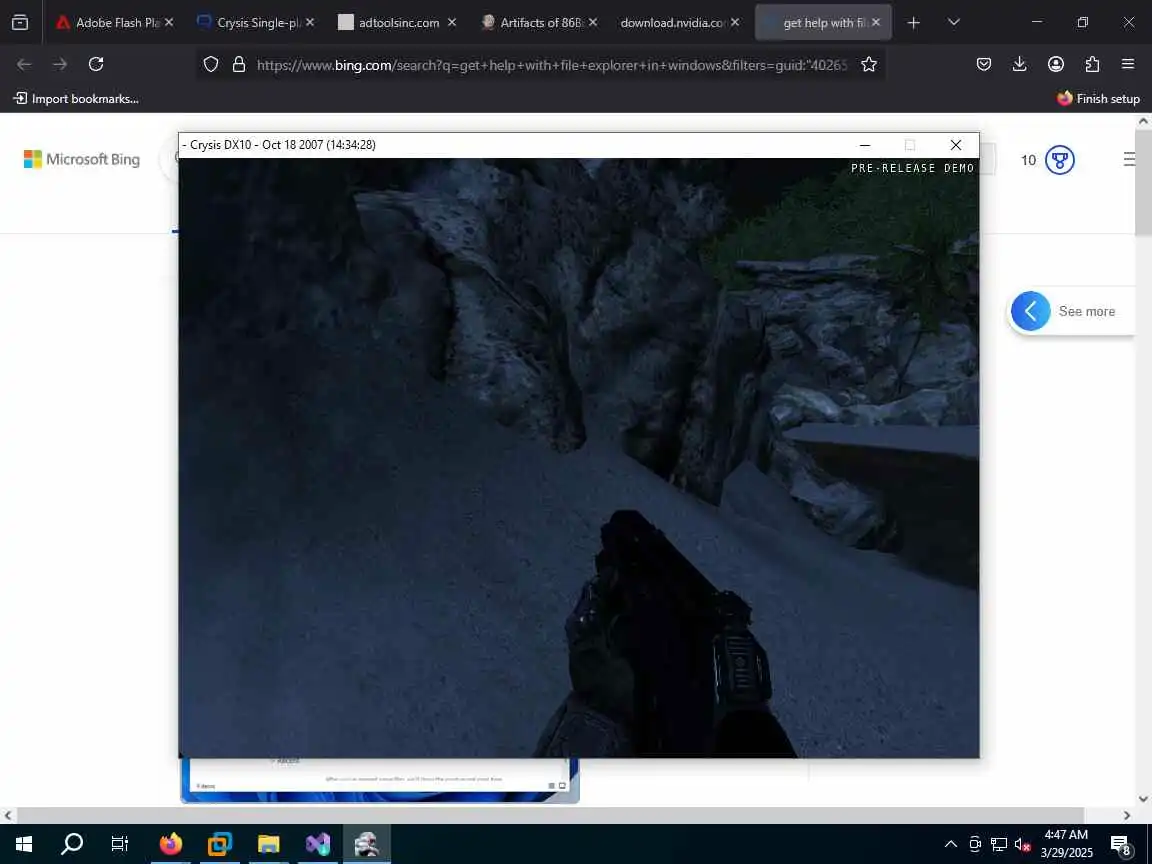Open Task View on the taskbar
Screen dimensions: 1152x864
pos(119,844)
